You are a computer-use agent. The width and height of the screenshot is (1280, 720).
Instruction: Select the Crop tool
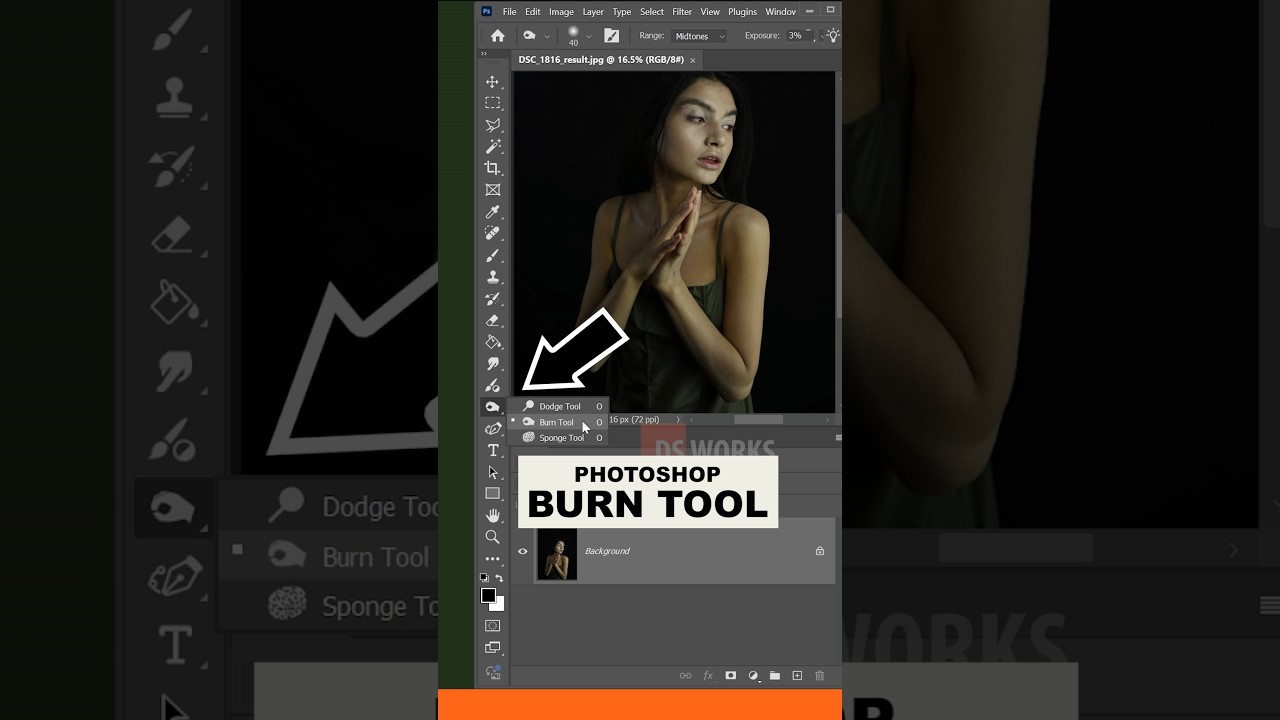click(x=492, y=168)
